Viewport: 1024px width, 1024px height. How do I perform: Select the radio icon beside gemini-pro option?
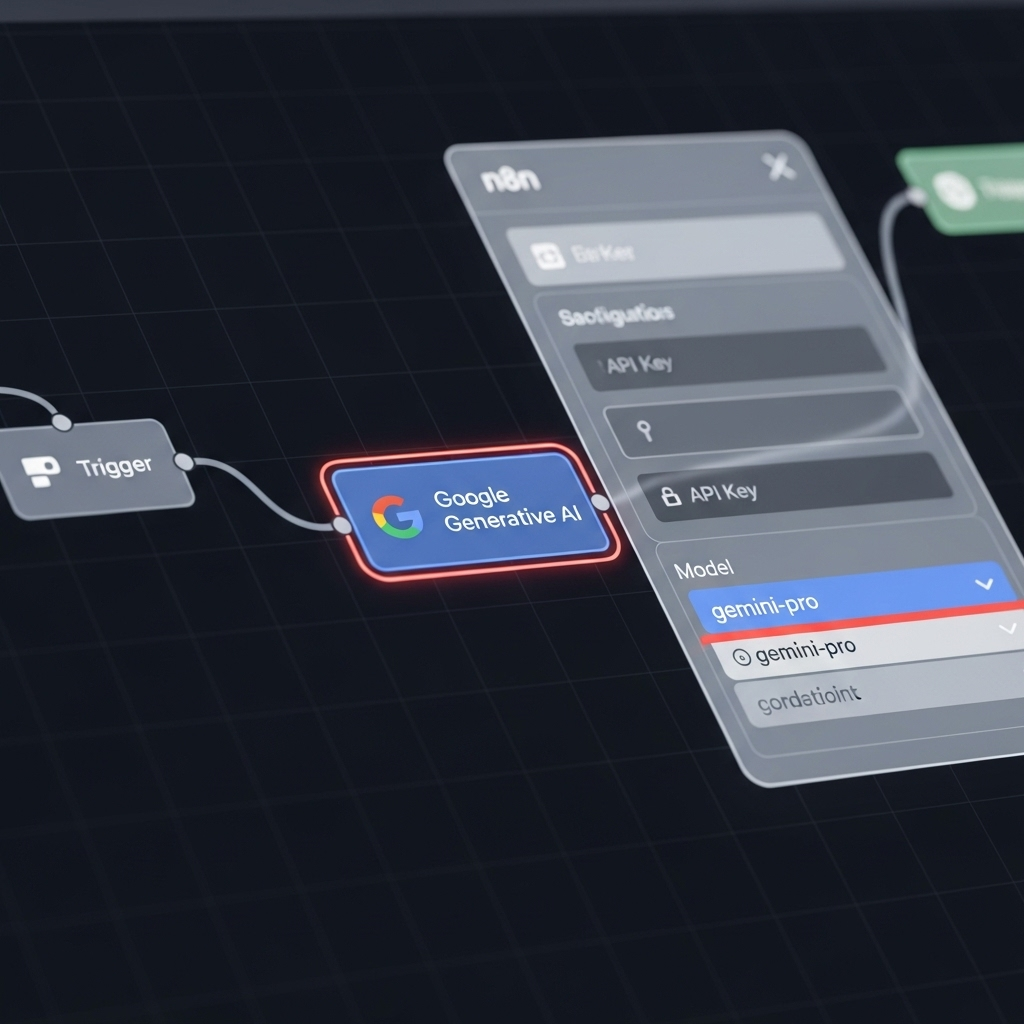(x=742, y=656)
